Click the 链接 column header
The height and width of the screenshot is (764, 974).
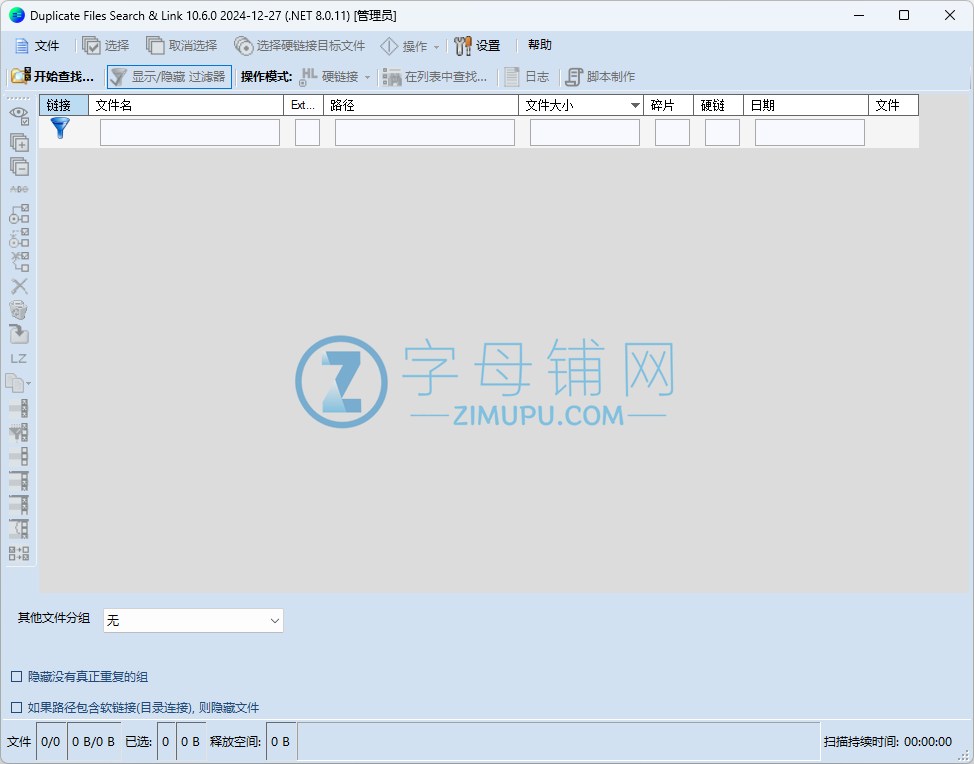[63, 106]
